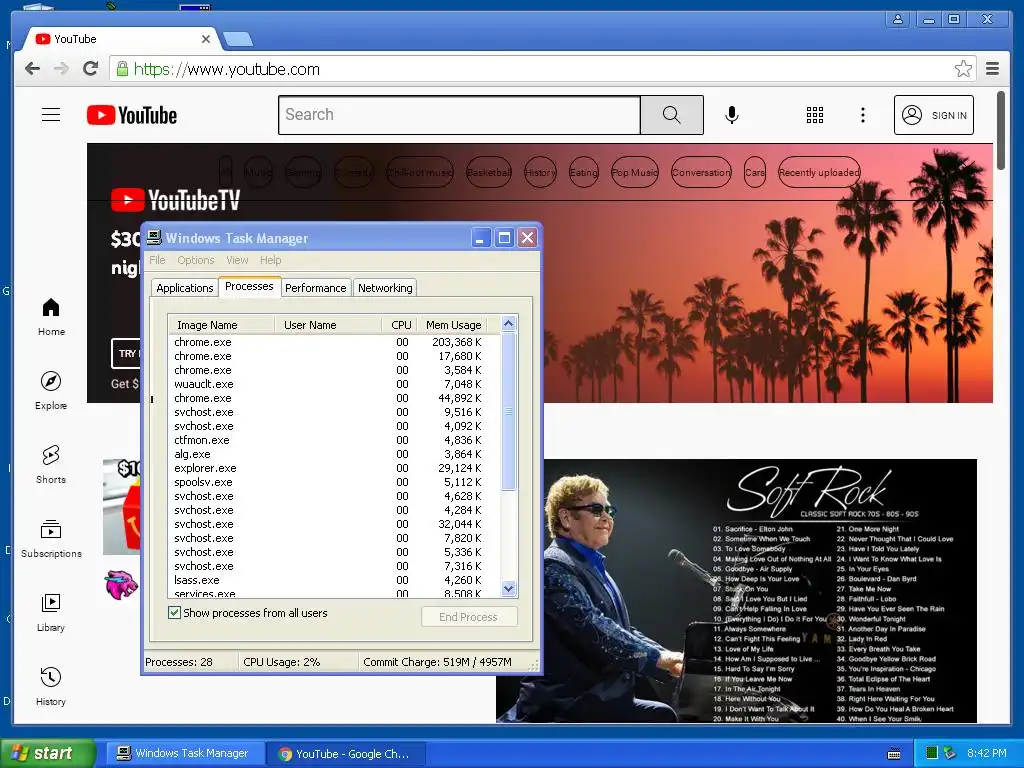
Task: Click the Task Manager tray icon
Action: click(x=932, y=754)
